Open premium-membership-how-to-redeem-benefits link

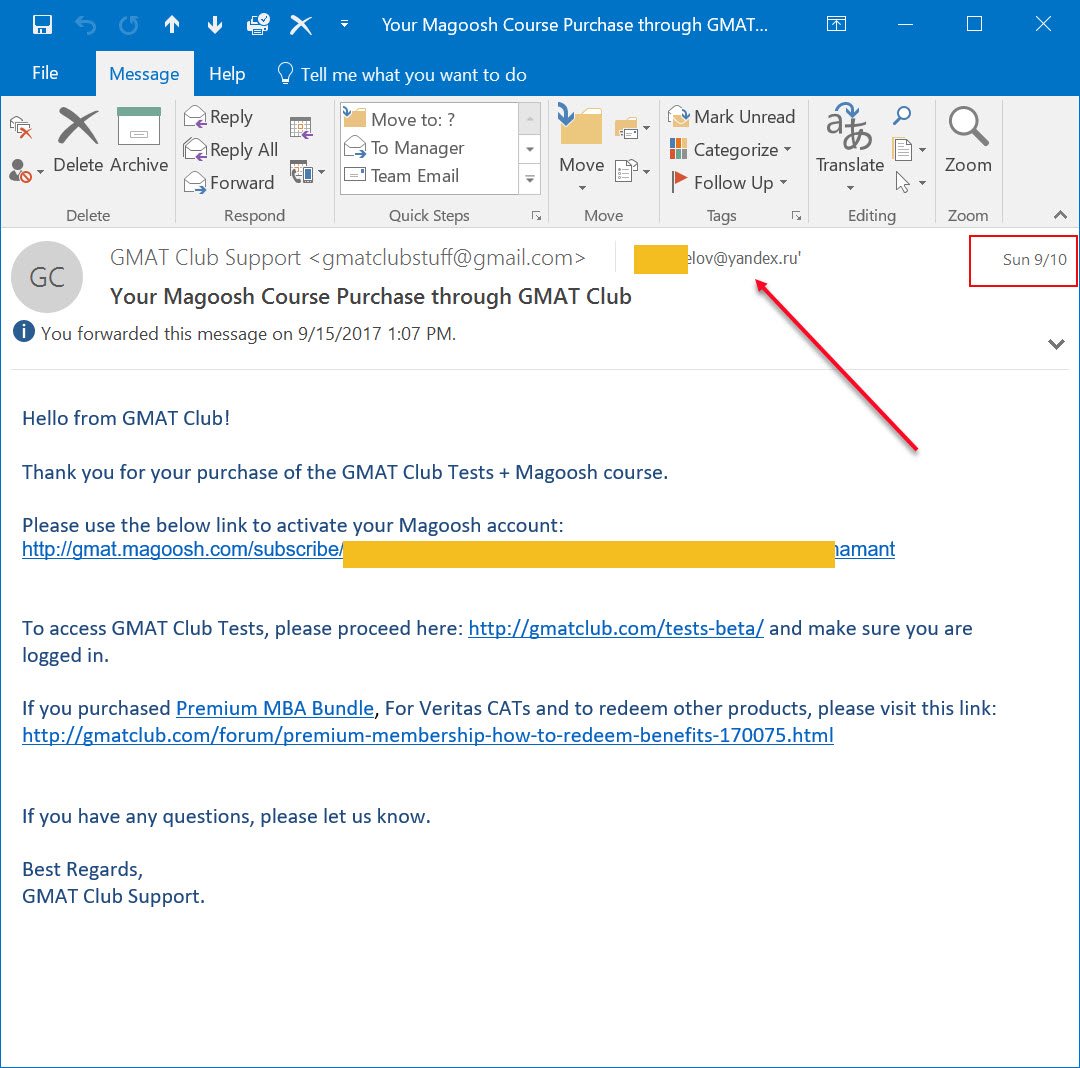click(x=428, y=735)
